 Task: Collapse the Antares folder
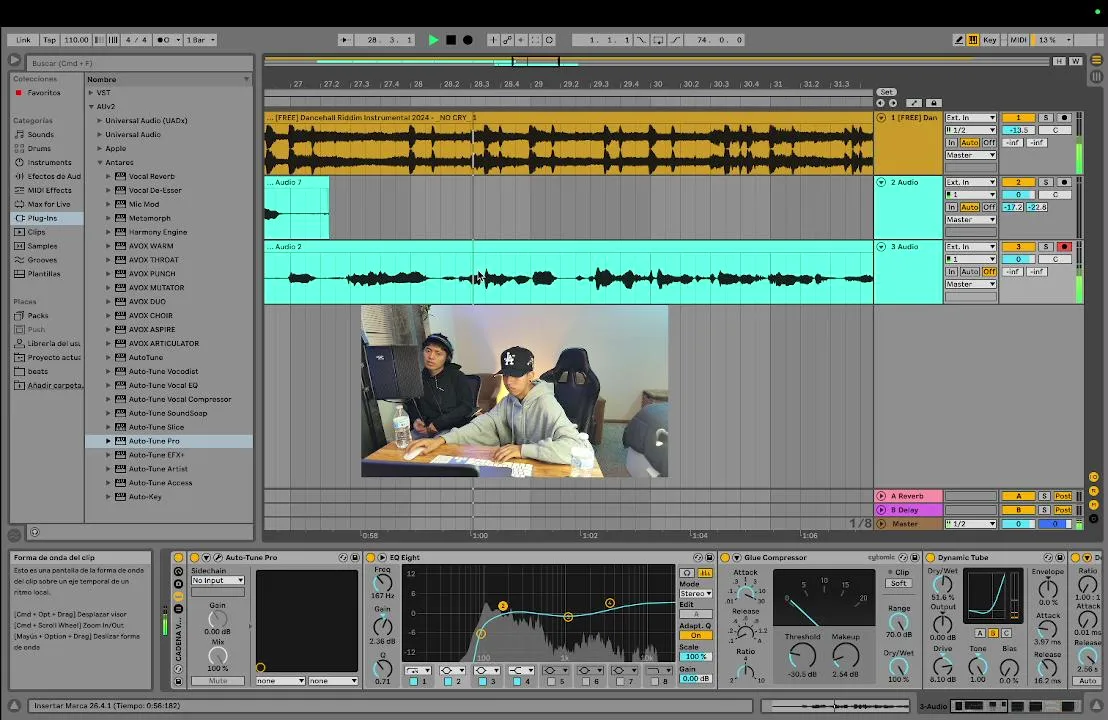pos(100,163)
